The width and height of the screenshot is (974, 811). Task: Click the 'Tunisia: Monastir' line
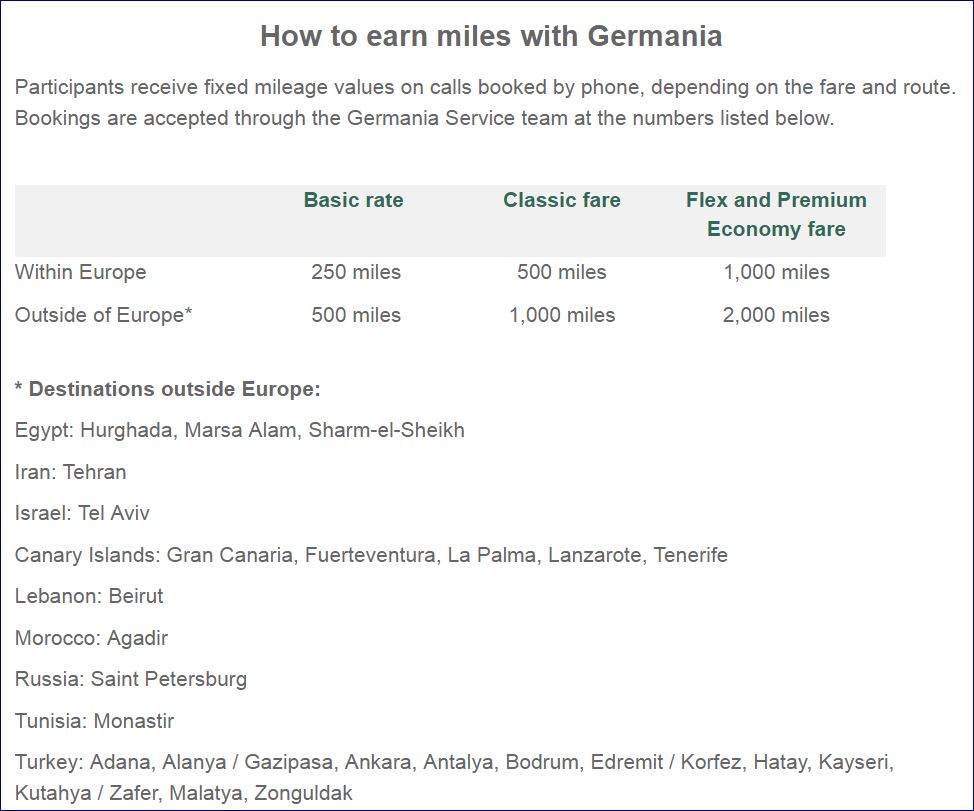tap(95, 721)
